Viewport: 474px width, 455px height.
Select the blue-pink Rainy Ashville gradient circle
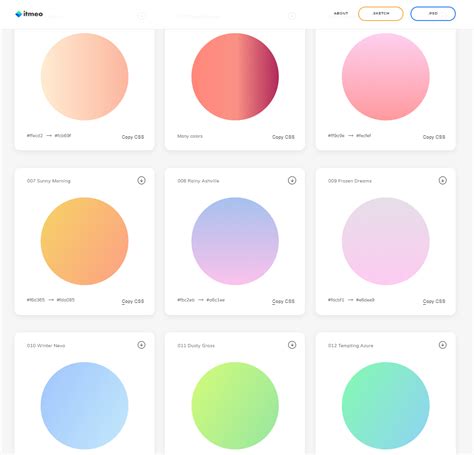pos(235,241)
